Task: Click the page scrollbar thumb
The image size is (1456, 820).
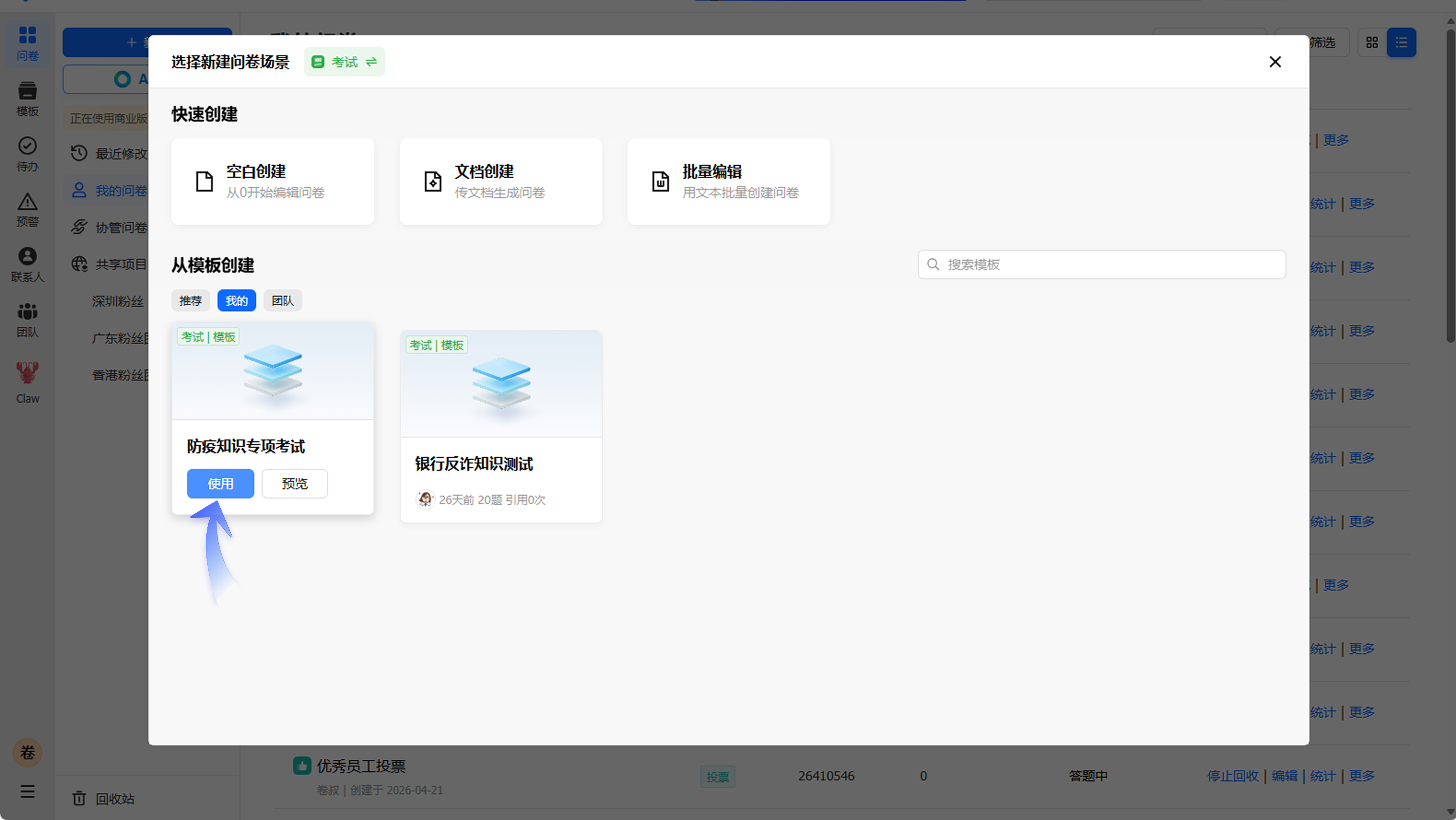Action: point(1450,185)
